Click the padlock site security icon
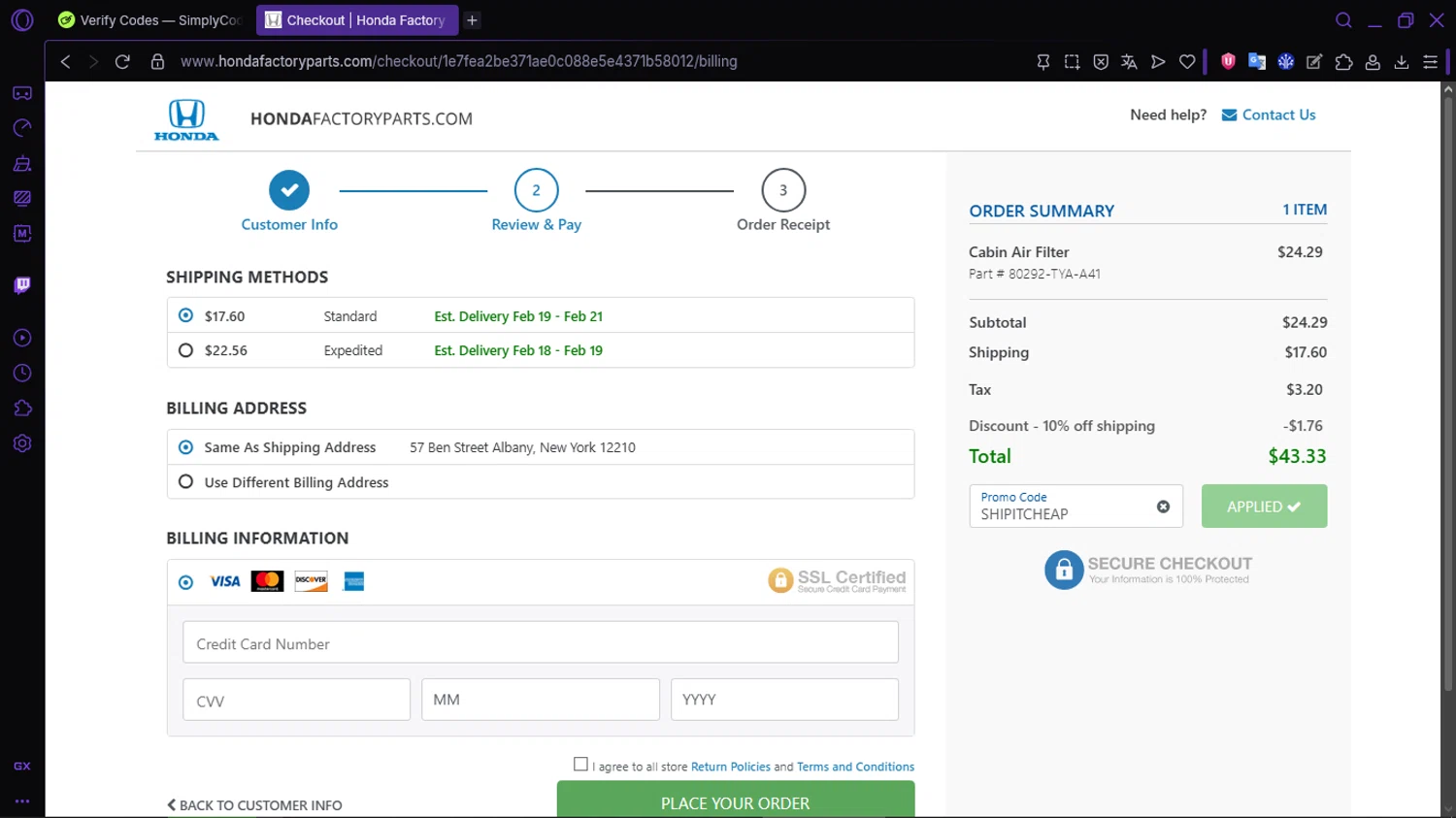 pyautogui.click(x=157, y=61)
